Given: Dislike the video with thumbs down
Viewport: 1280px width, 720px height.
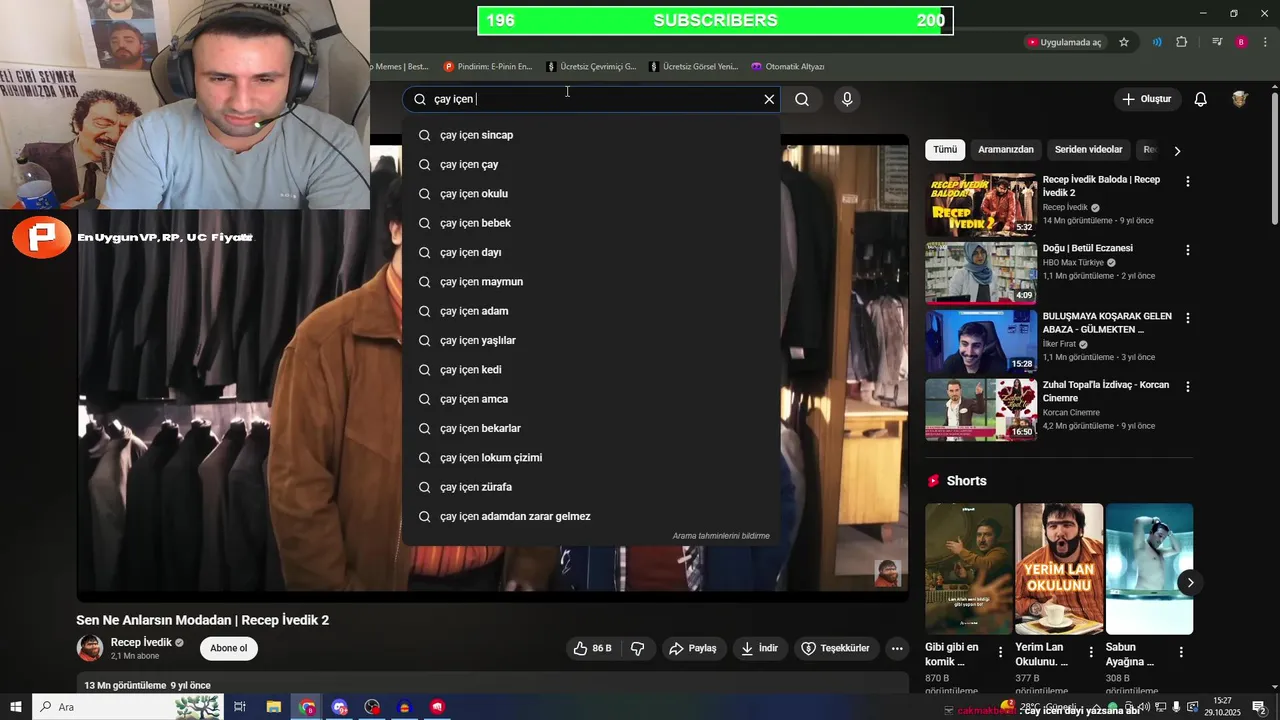Looking at the screenshot, I should tap(638, 648).
